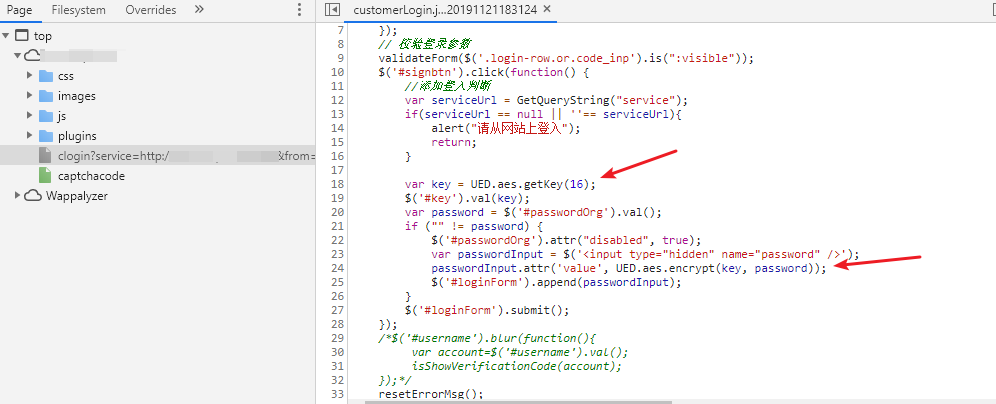
Task: Click '$('#loginForm').submit();' on line 27
Action: pos(487,310)
